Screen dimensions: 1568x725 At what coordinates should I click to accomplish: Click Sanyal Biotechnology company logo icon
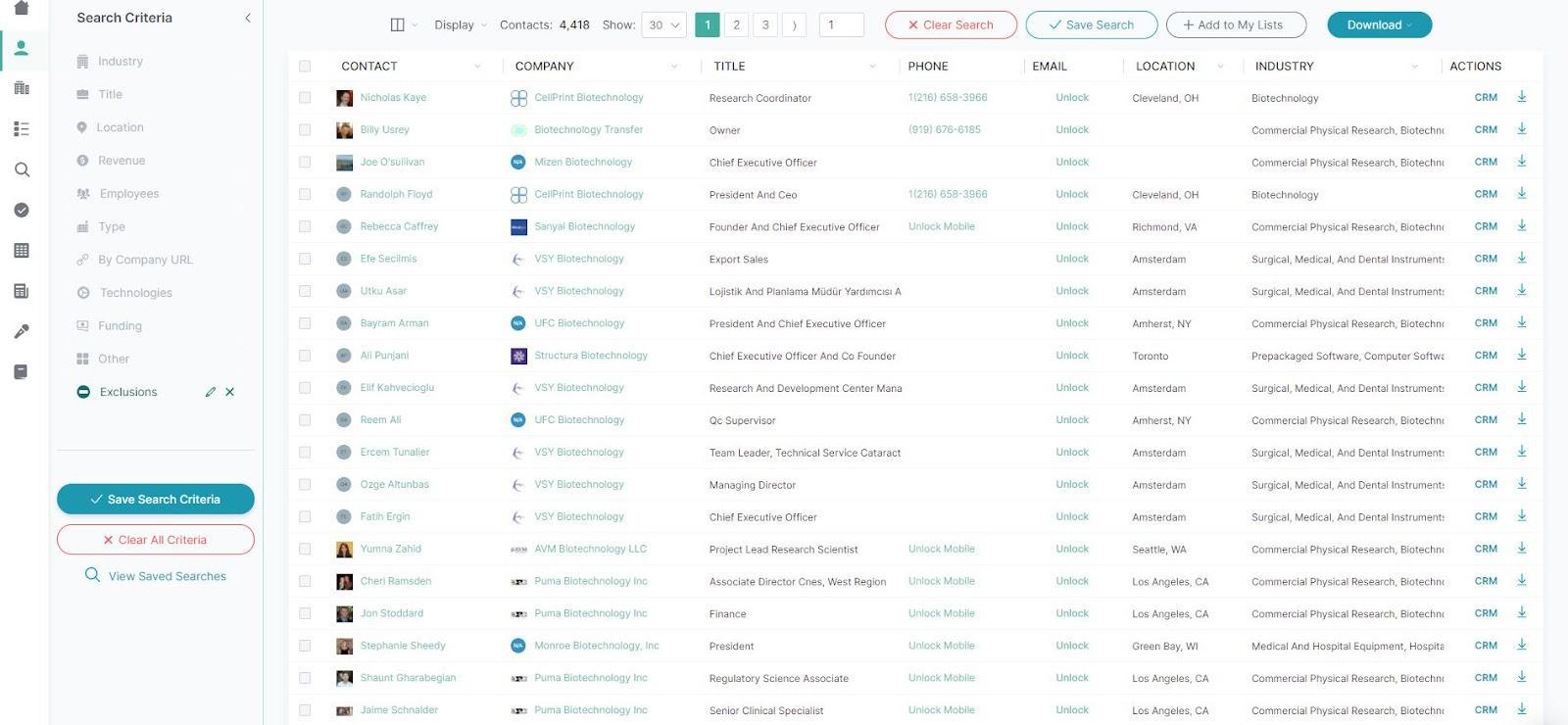click(518, 226)
